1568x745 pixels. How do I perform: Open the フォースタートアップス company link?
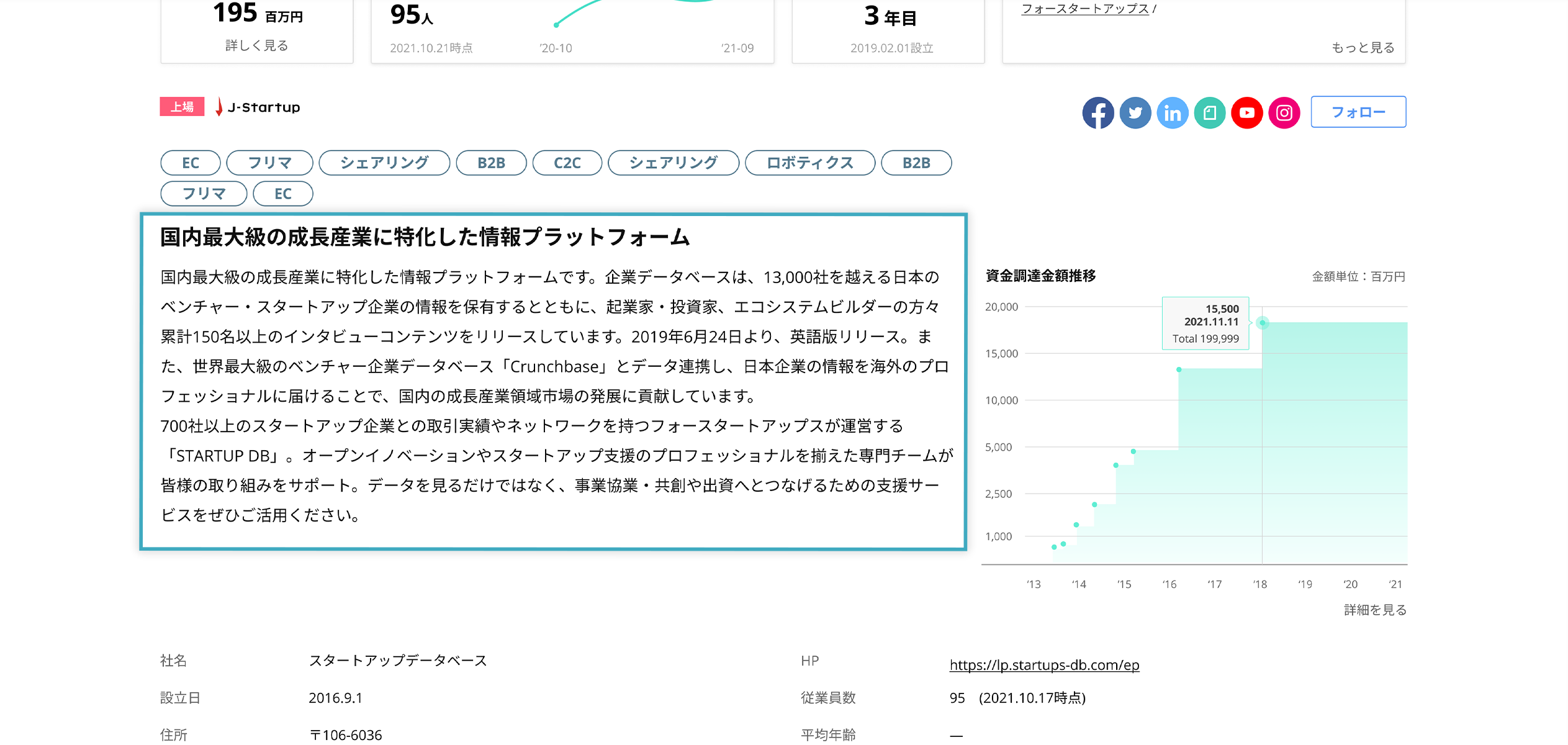(1085, 7)
